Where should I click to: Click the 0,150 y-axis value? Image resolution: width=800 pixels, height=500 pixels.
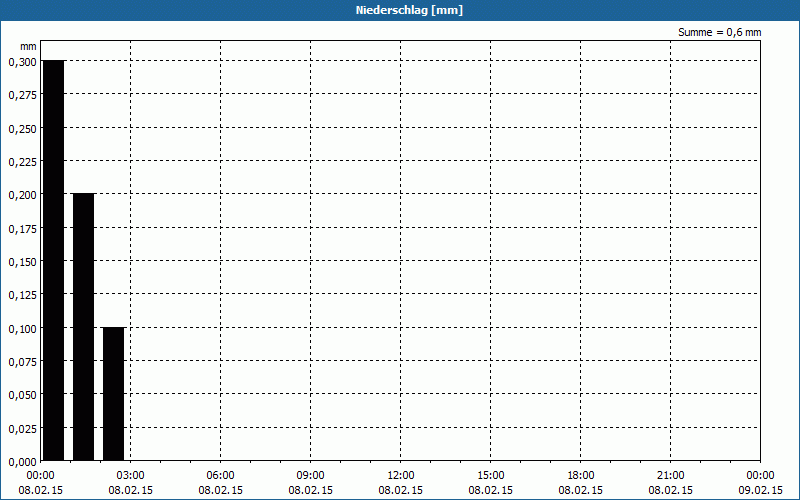tap(23, 262)
